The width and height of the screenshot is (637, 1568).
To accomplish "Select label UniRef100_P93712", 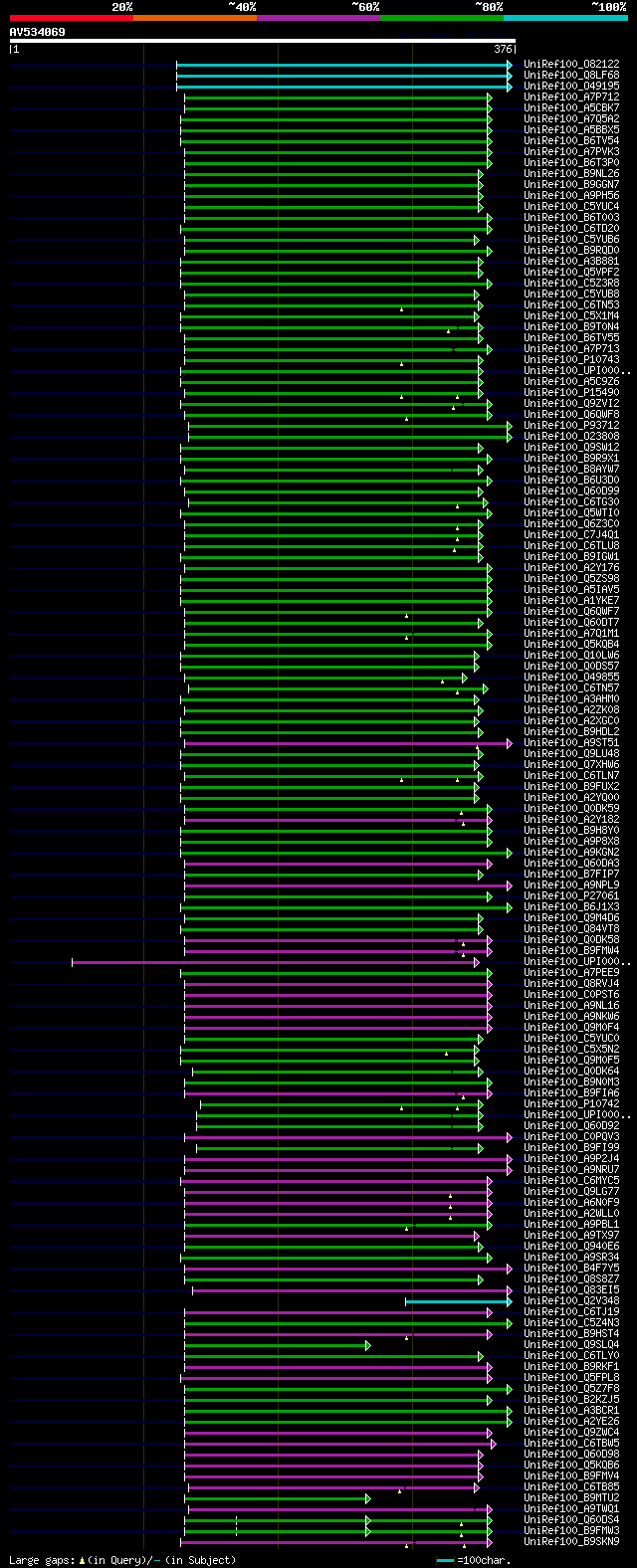I will (571, 425).
